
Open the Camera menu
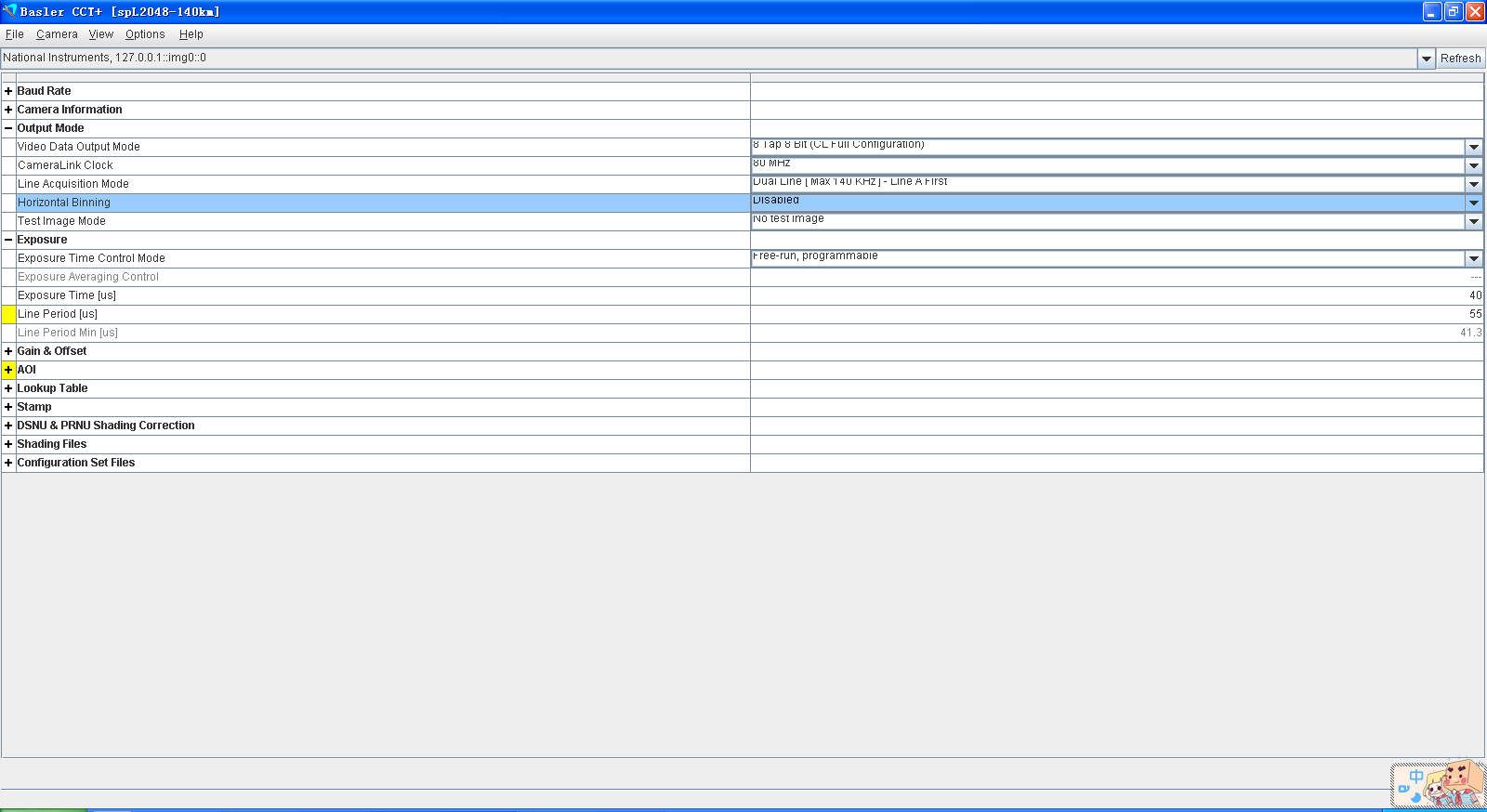point(57,34)
